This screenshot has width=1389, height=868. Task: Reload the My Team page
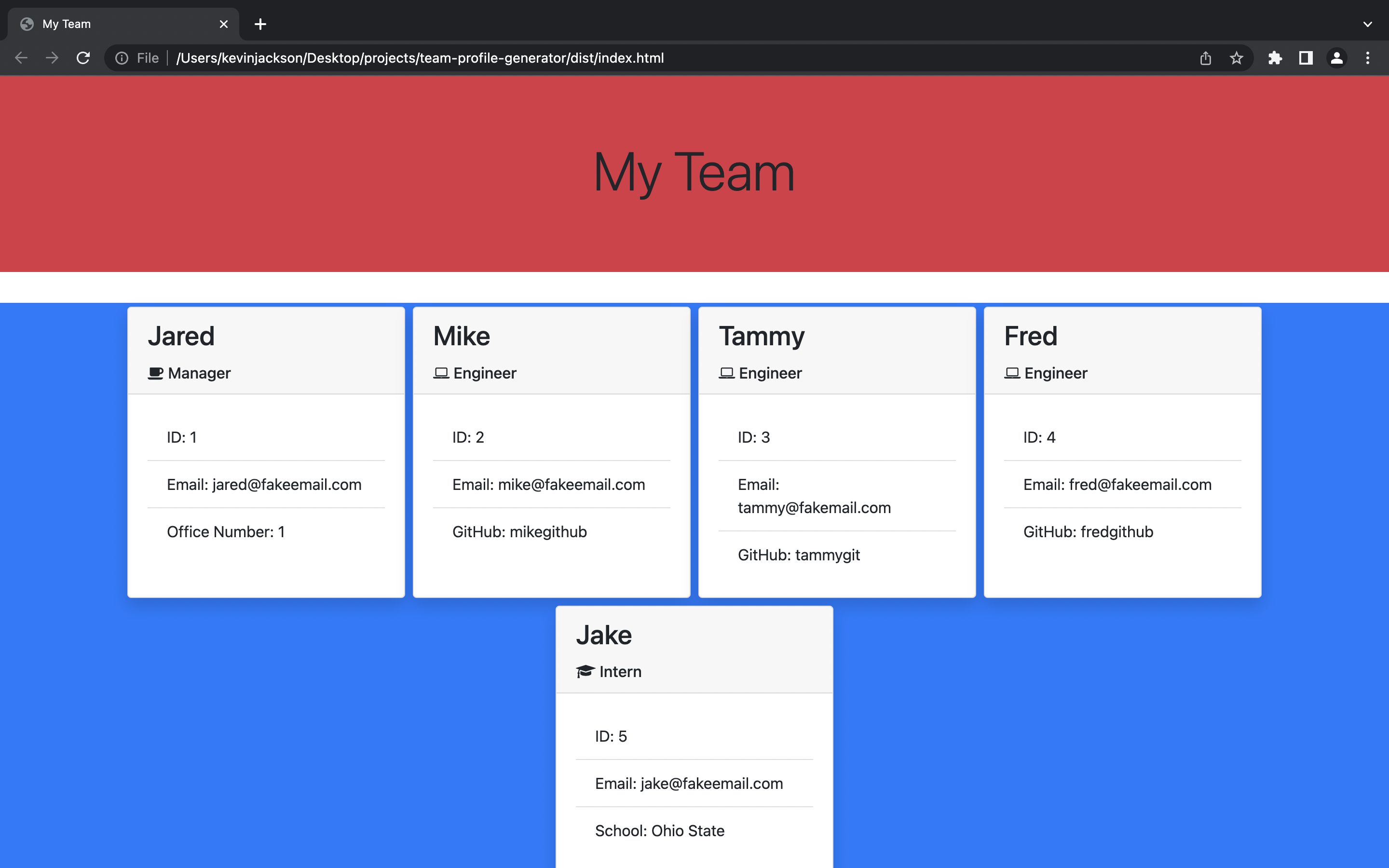click(82, 57)
